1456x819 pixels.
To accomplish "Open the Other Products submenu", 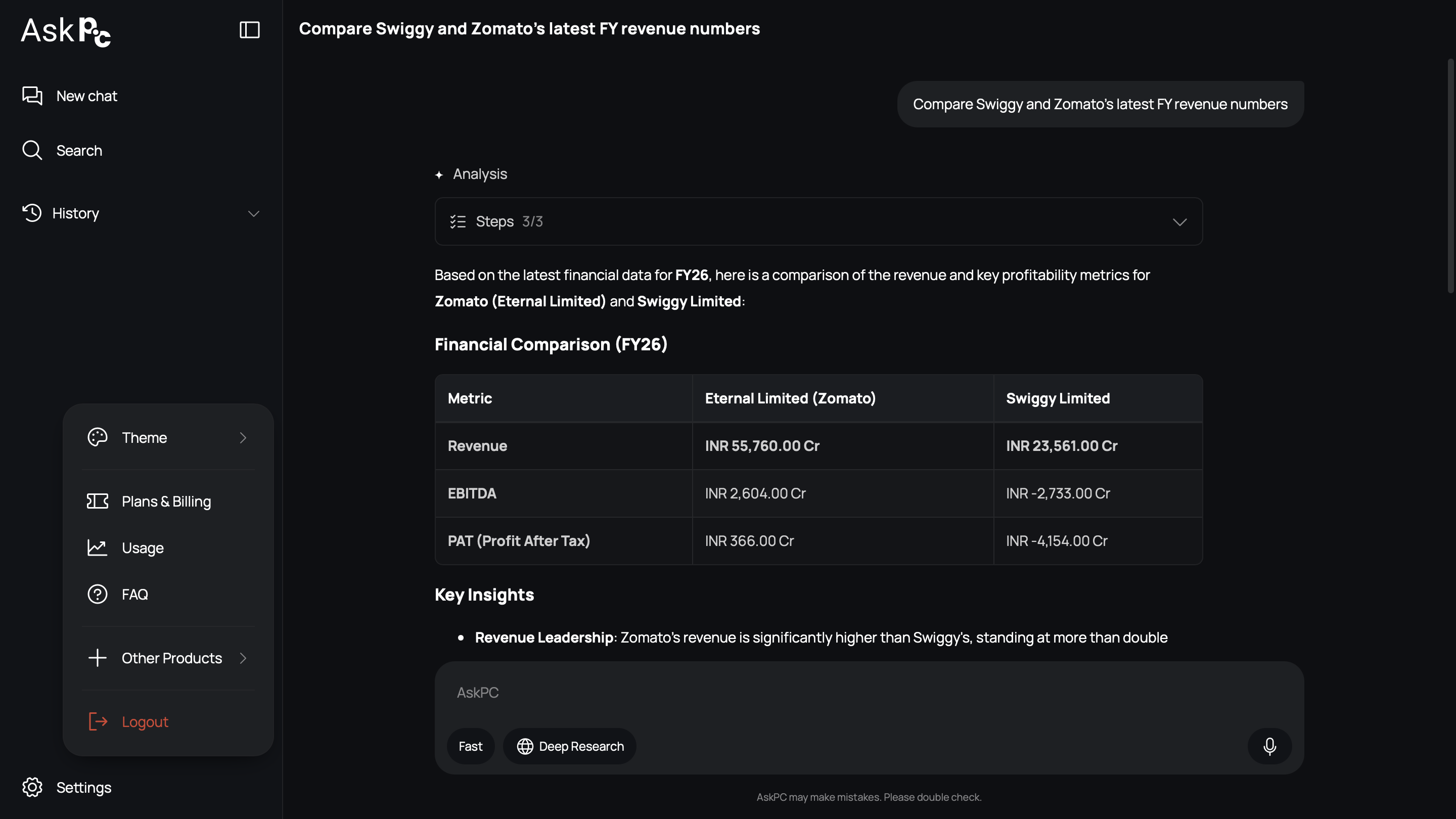I will (x=168, y=658).
